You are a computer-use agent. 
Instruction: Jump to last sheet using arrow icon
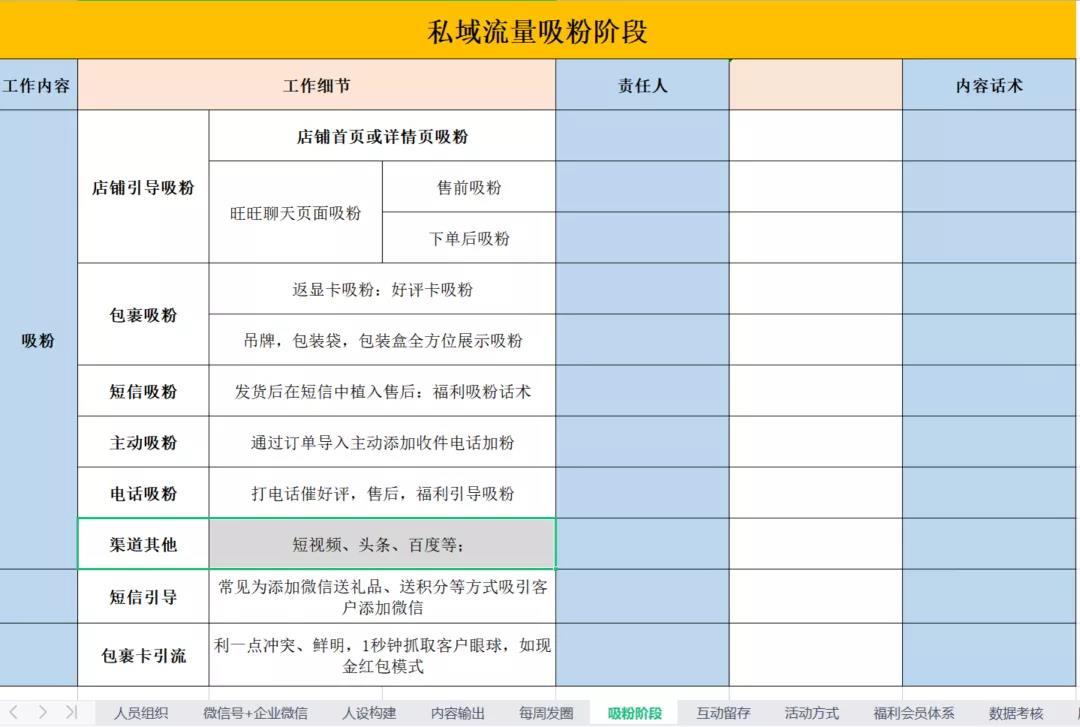[71, 712]
